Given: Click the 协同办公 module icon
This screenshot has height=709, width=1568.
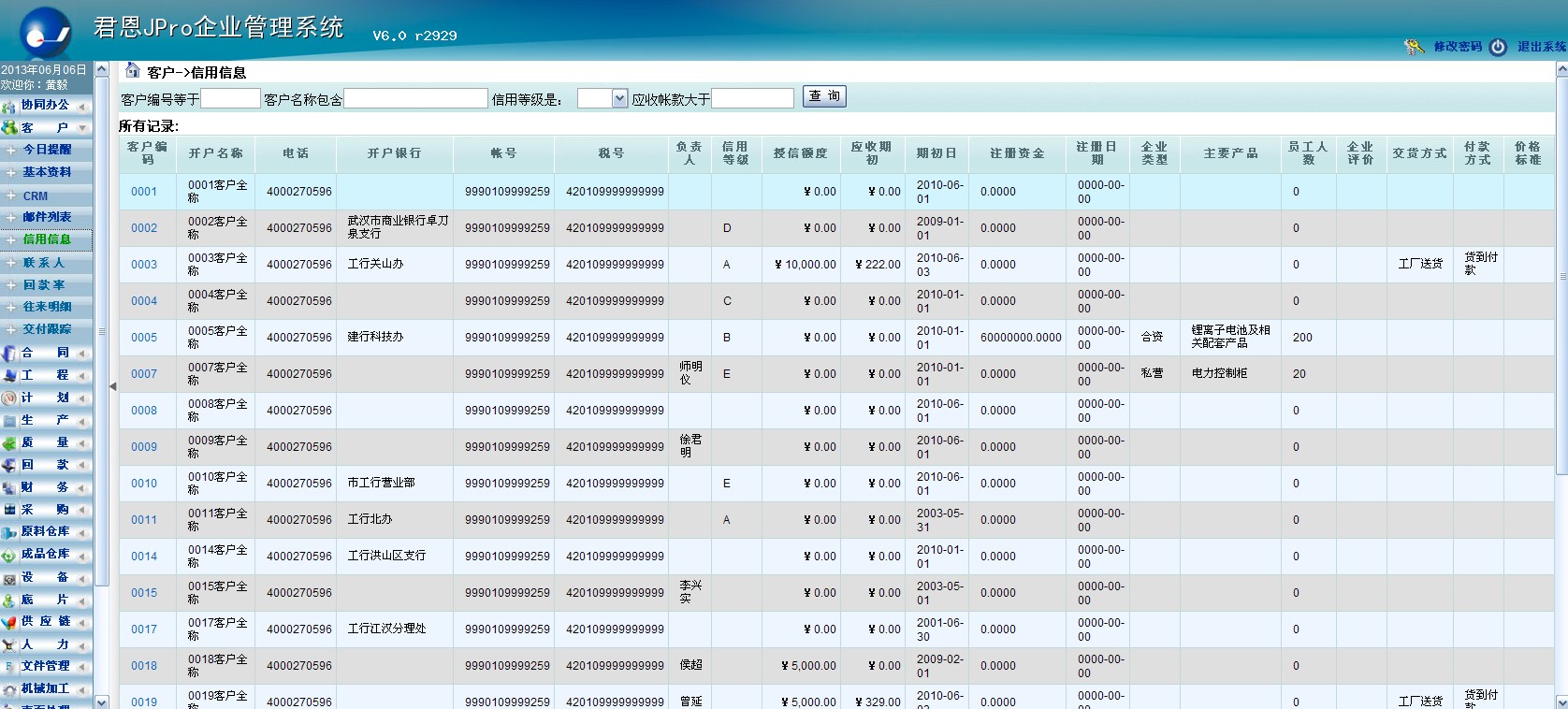Looking at the screenshot, I should (x=8, y=106).
